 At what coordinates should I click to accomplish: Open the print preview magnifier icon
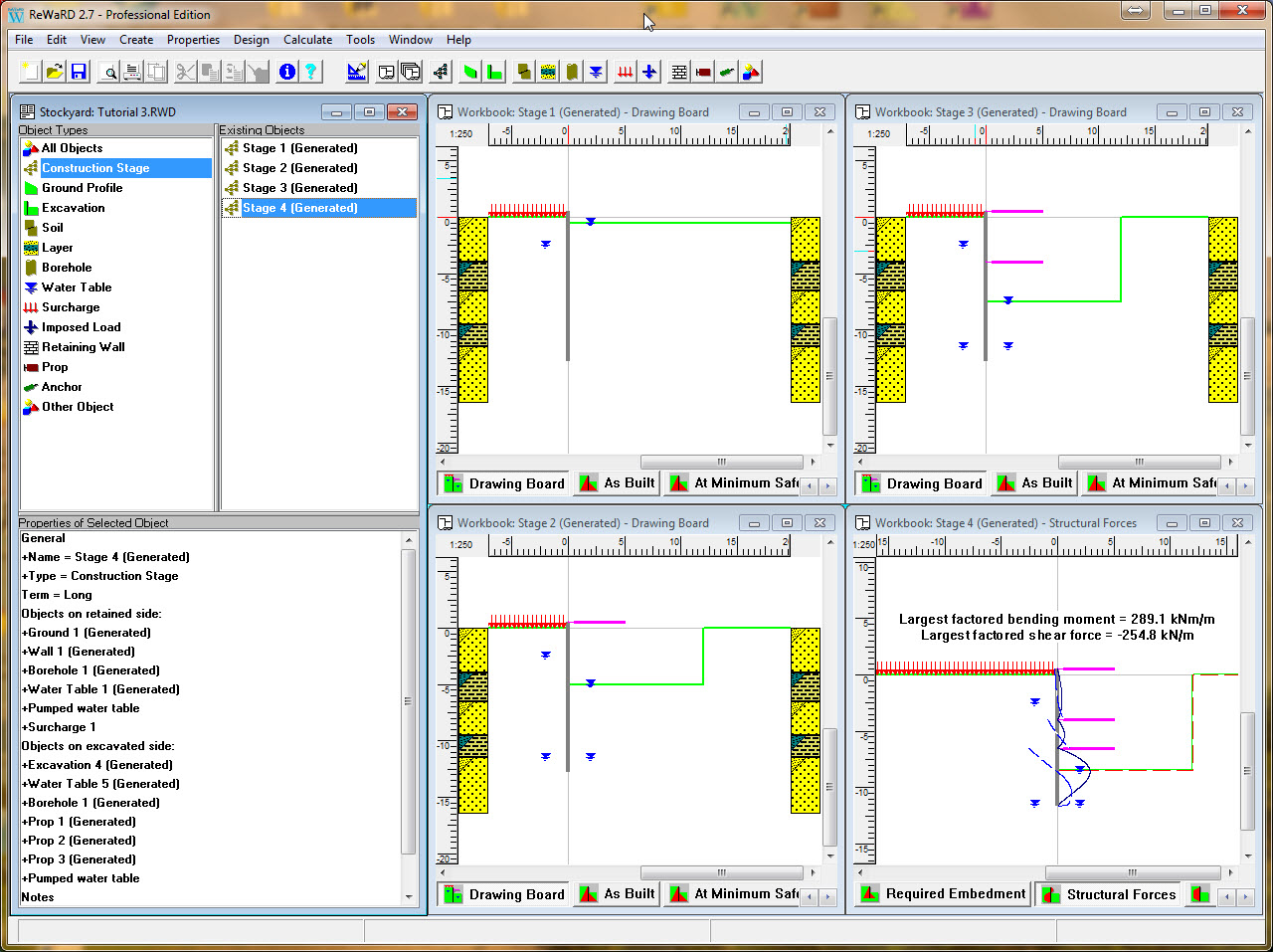point(109,72)
